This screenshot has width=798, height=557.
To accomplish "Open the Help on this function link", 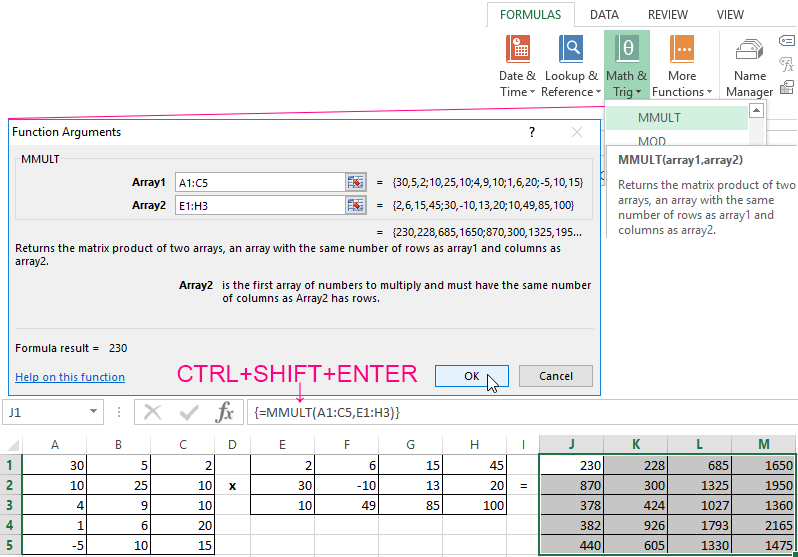I will point(70,377).
